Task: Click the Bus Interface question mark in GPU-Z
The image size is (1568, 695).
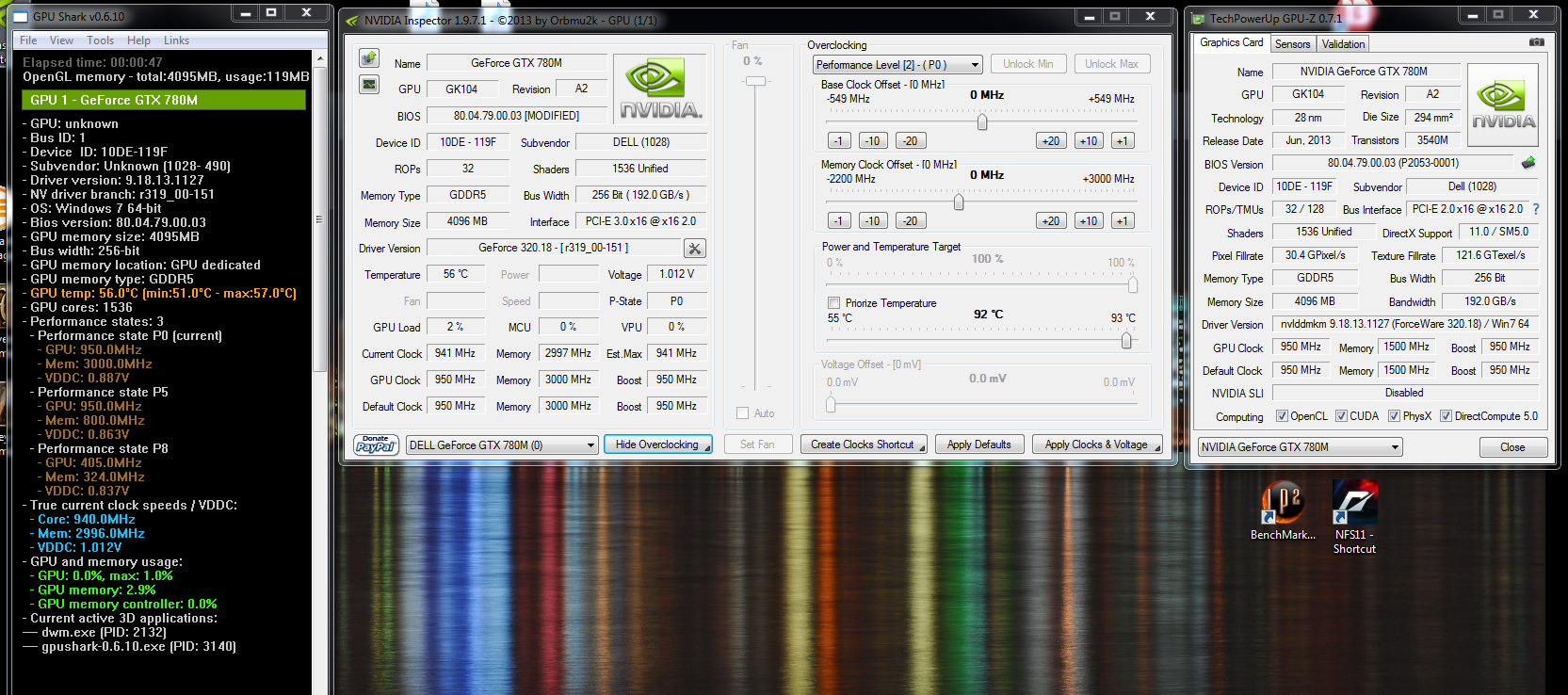Action: [1536, 209]
